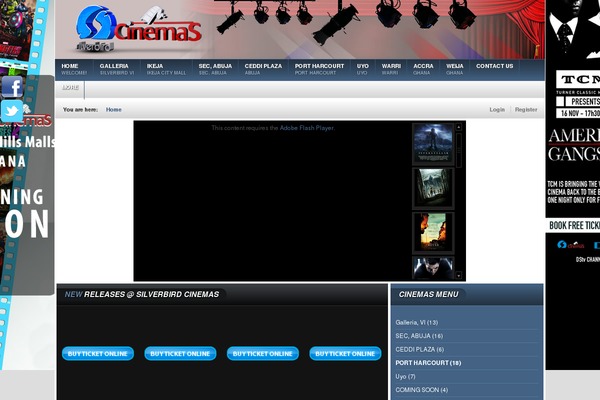This screenshot has height=400, width=600.
Task: Click the Login link
Action: pyautogui.click(x=497, y=109)
